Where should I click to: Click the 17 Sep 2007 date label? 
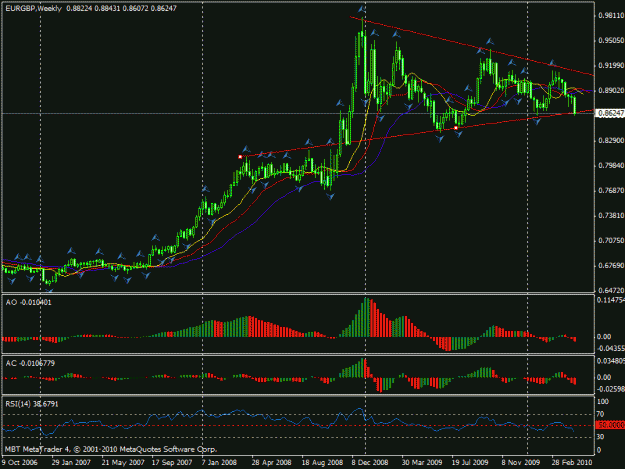pos(172,463)
